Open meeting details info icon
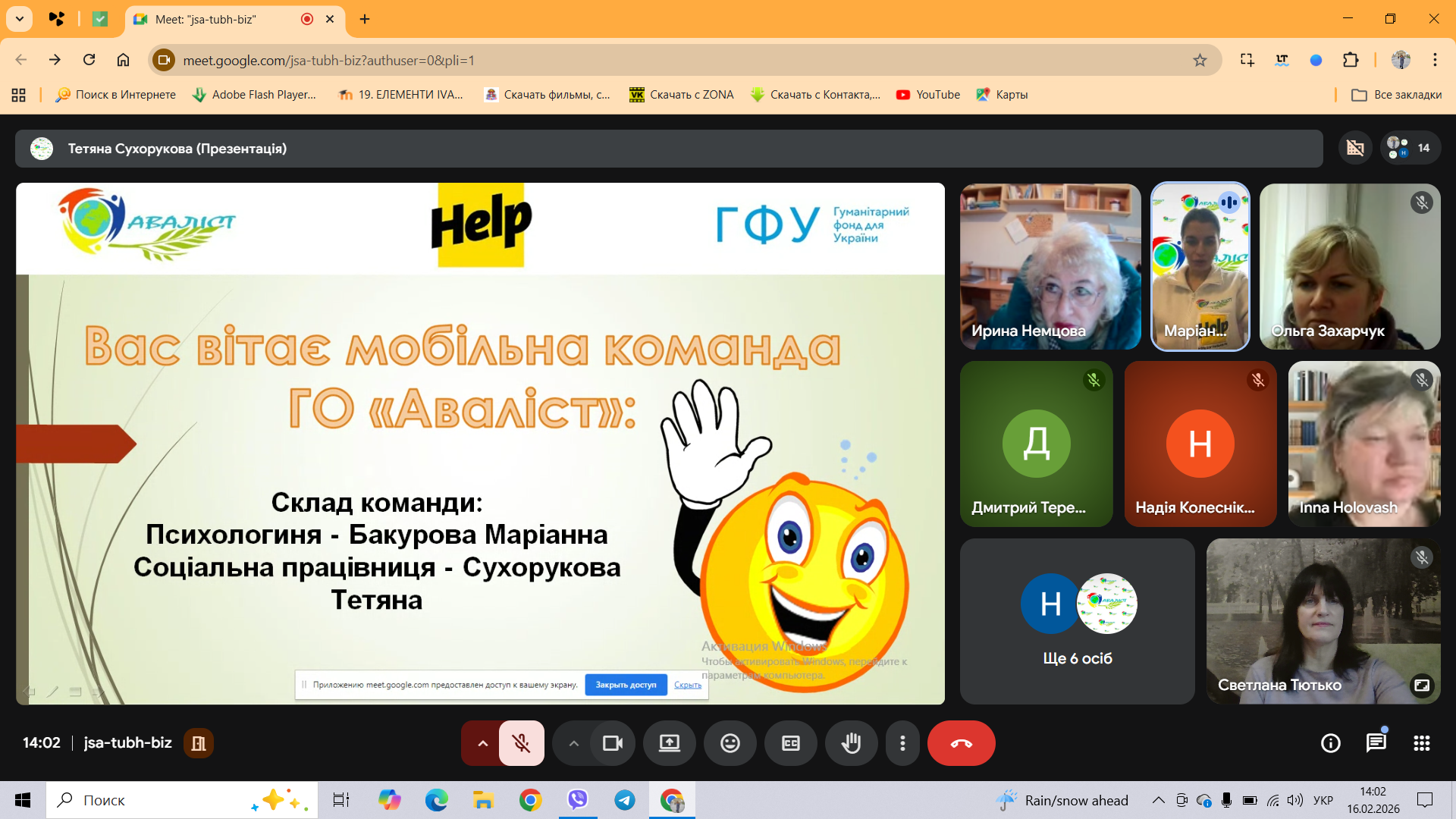This screenshot has height=819, width=1456. point(1330,743)
